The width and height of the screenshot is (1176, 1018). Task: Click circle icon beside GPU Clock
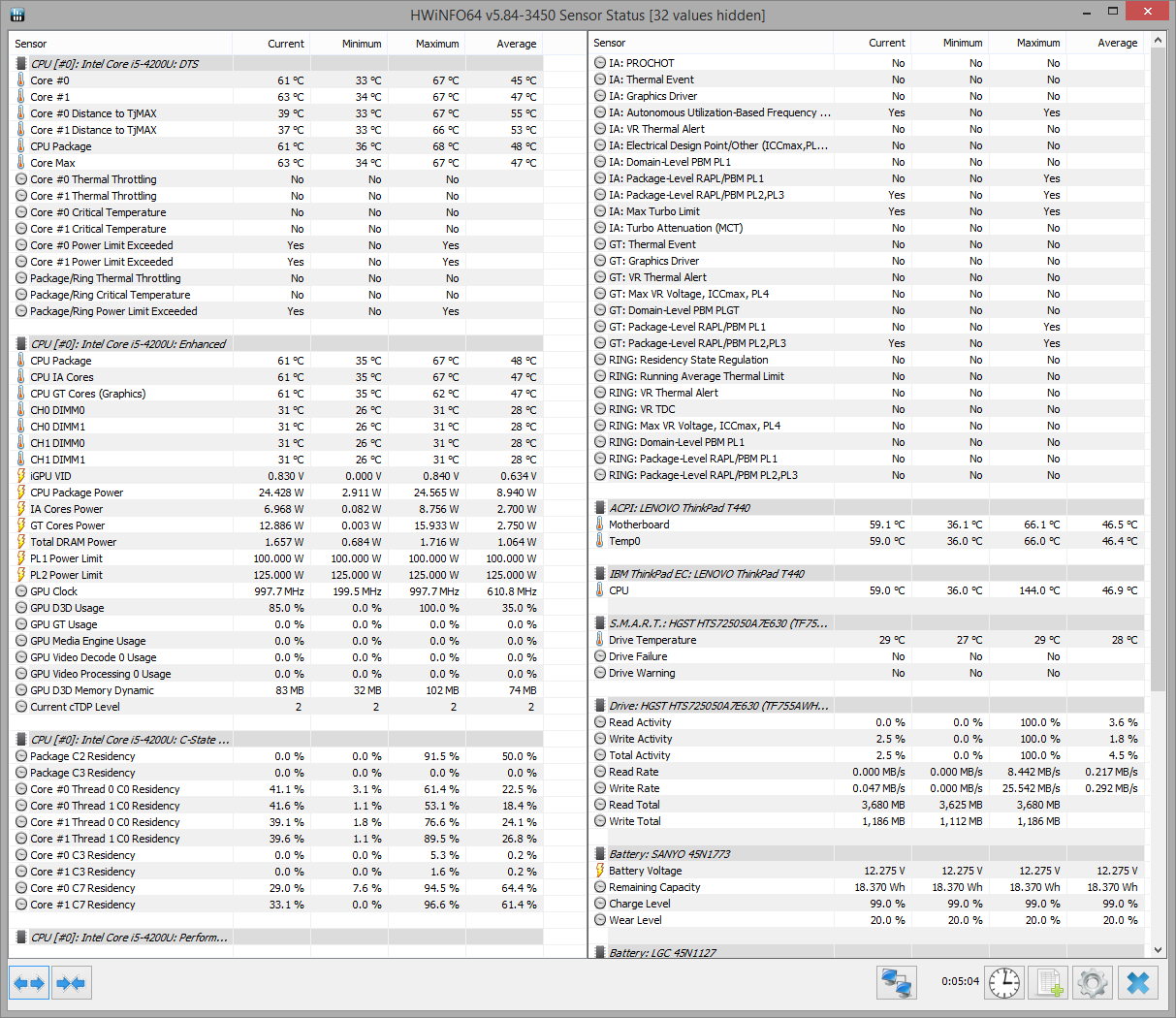point(21,591)
